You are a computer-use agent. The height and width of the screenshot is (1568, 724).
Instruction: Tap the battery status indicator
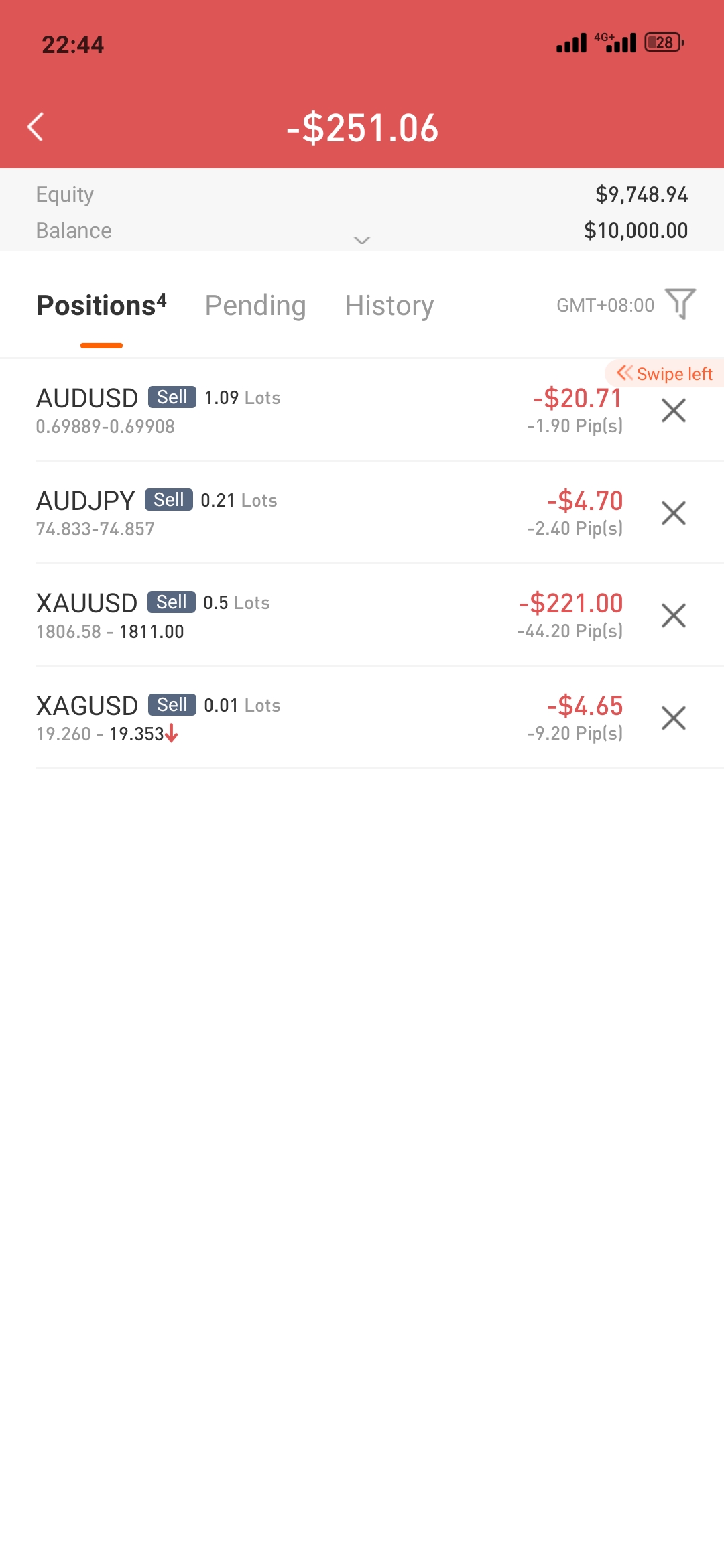coord(664,42)
